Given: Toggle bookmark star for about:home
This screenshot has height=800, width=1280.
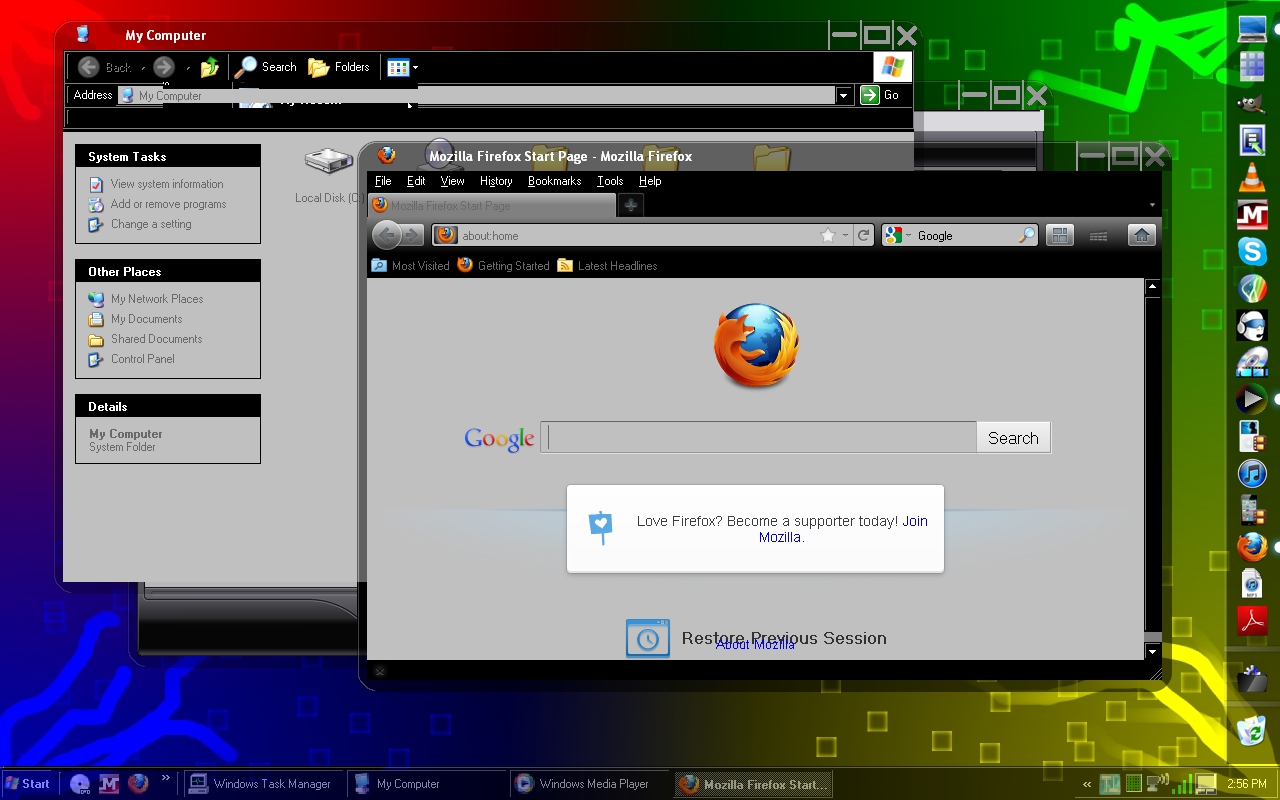Looking at the screenshot, I should coord(829,235).
